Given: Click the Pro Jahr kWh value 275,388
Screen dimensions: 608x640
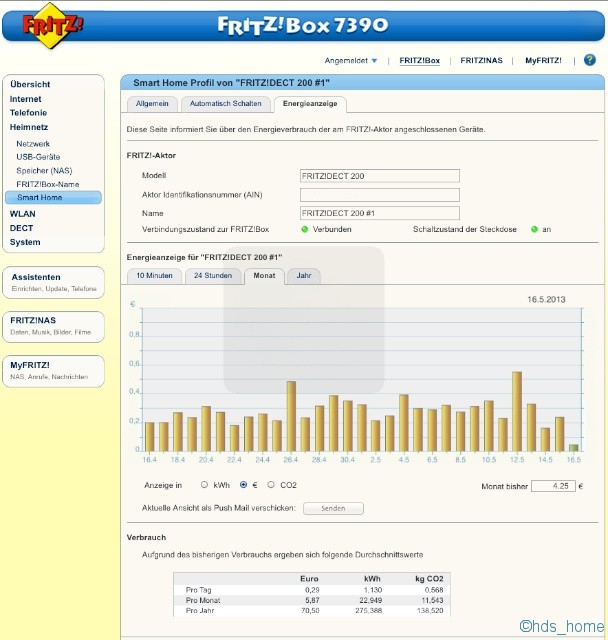Looking at the screenshot, I should click(368, 611).
